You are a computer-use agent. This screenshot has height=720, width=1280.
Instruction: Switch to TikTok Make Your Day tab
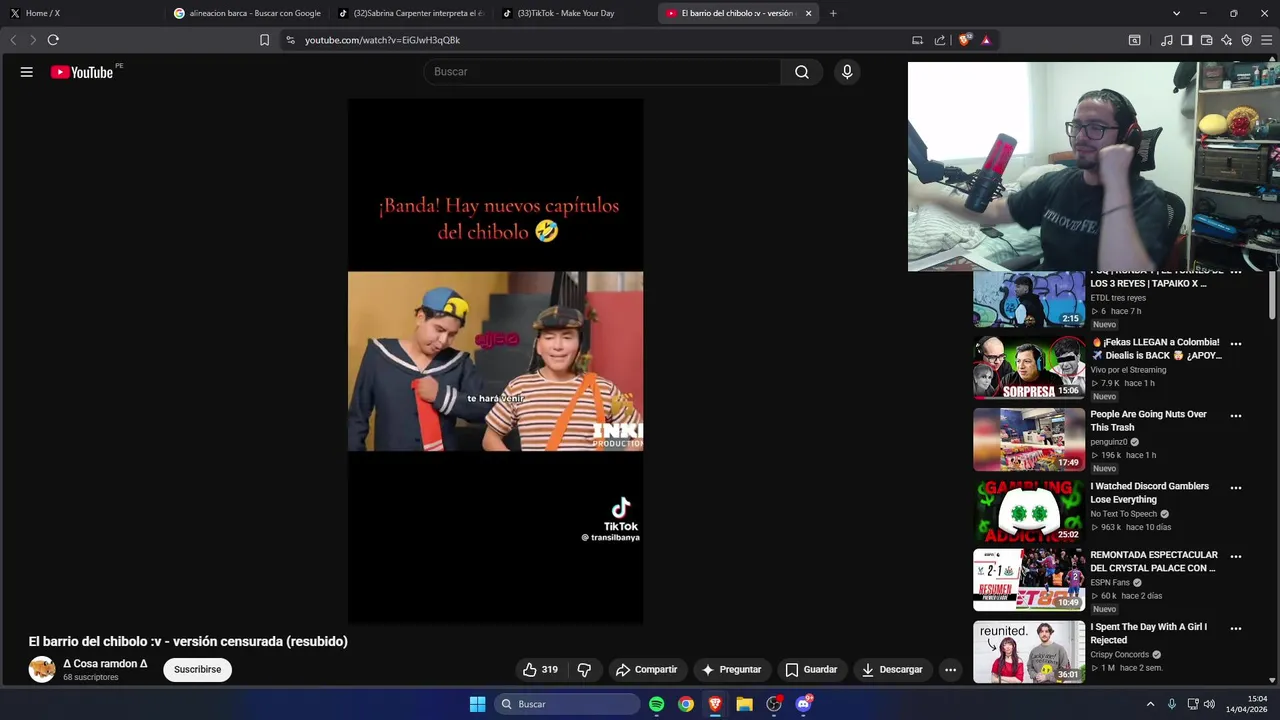click(x=574, y=13)
